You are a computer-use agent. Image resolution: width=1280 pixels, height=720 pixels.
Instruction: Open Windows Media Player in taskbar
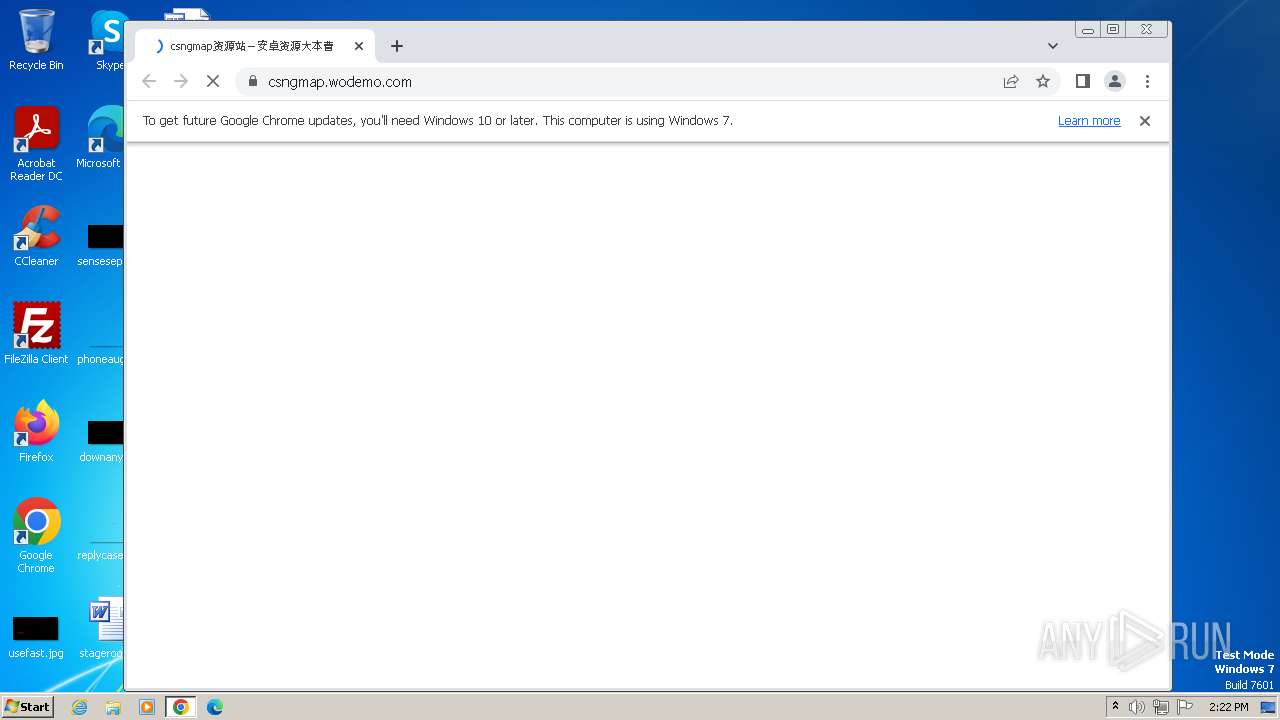point(147,707)
